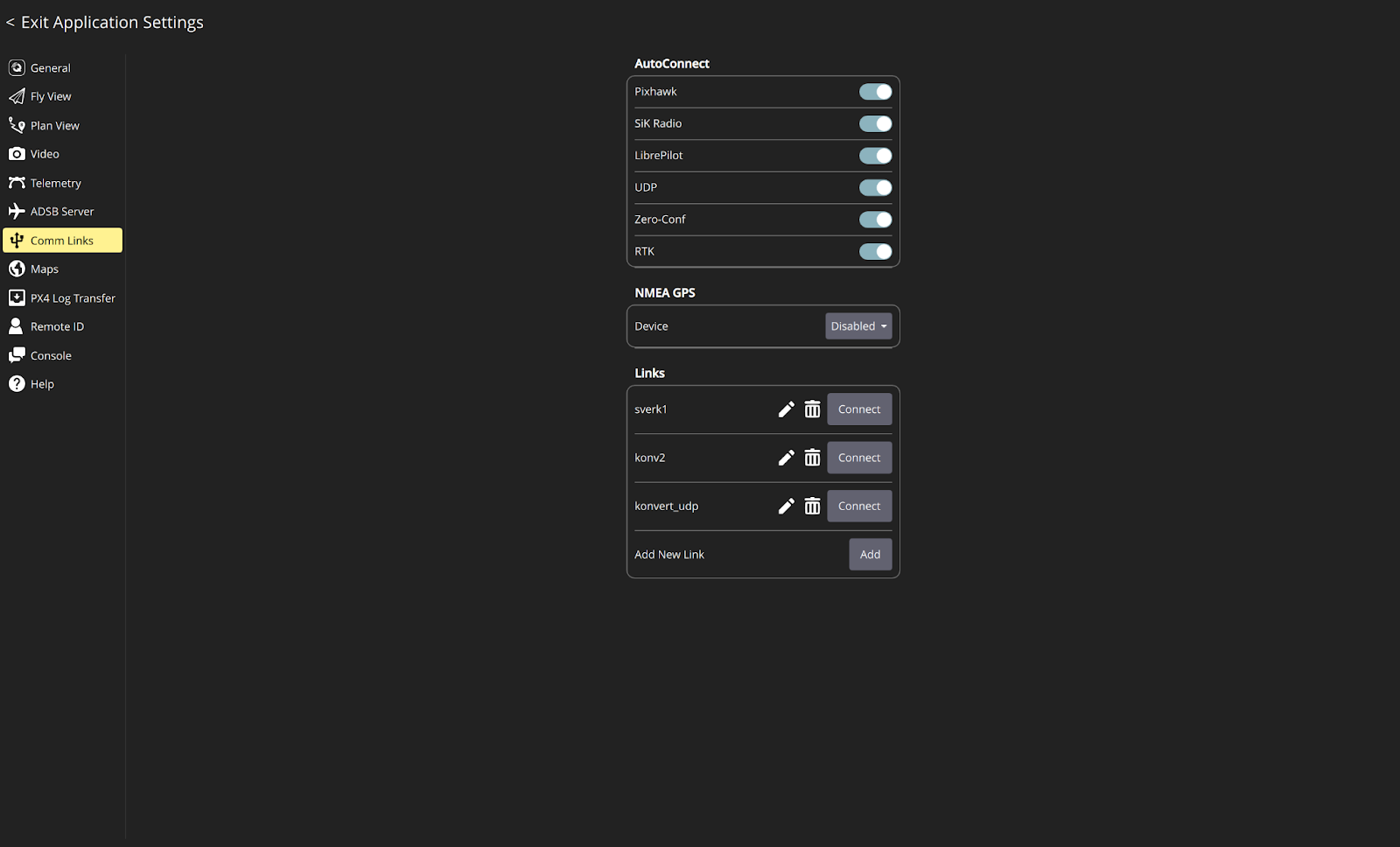
Task: Click the Help question mark icon
Action: click(x=17, y=384)
